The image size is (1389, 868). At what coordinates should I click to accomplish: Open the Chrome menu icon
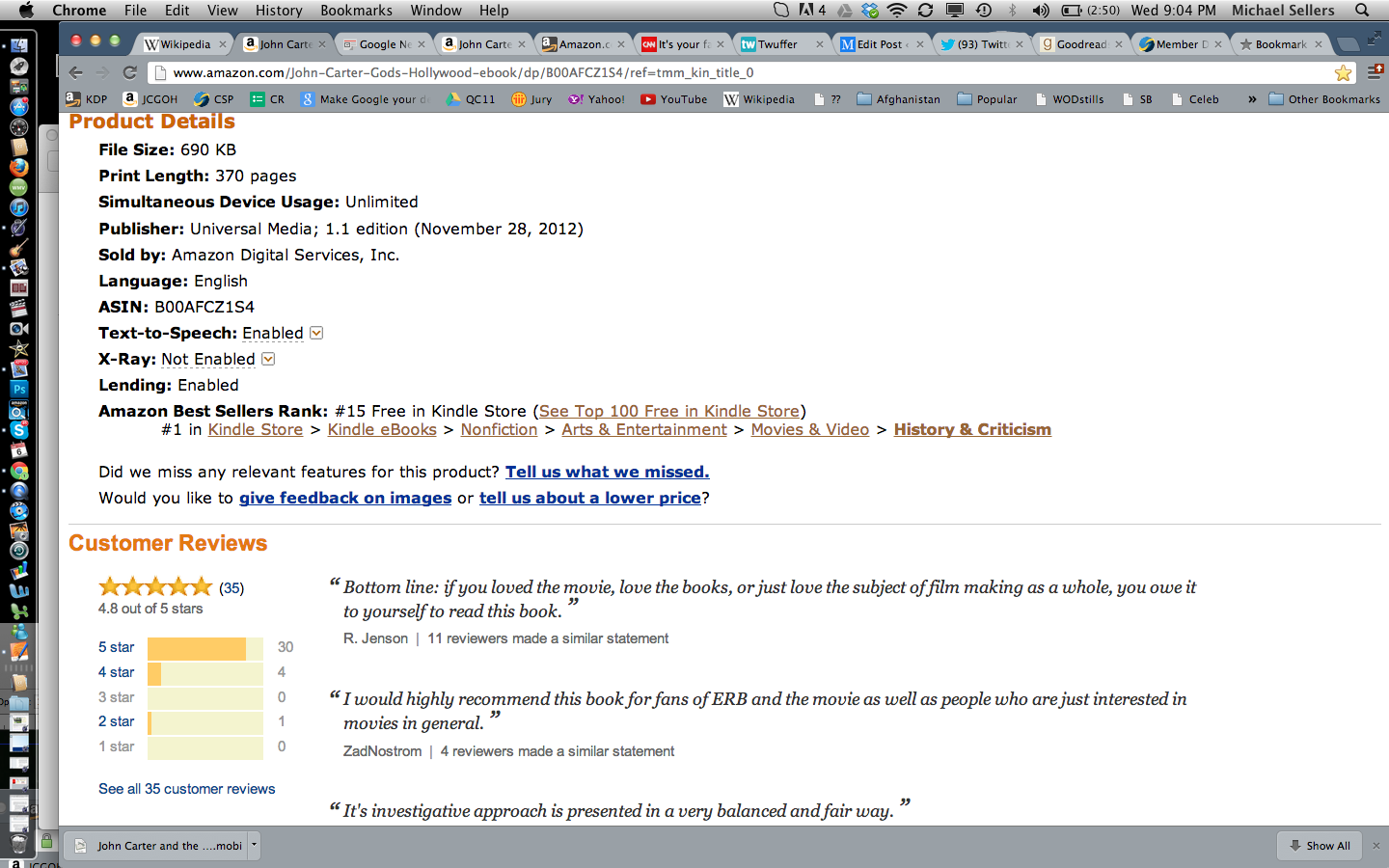[x=1375, y=72]
